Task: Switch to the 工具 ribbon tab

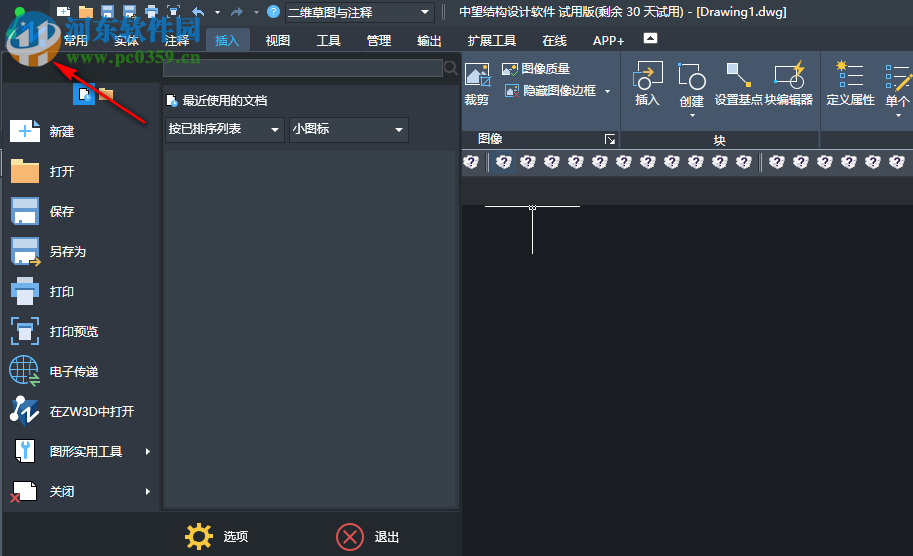Action: 328,40
